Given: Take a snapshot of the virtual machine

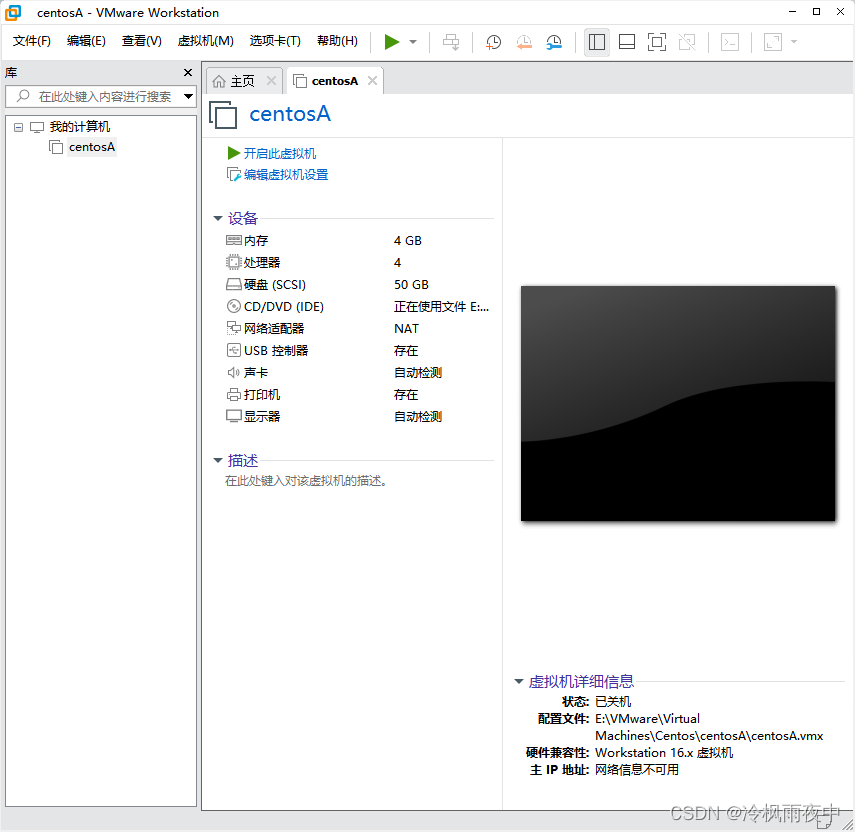Looking at the screenshot, I should (493, 42).
